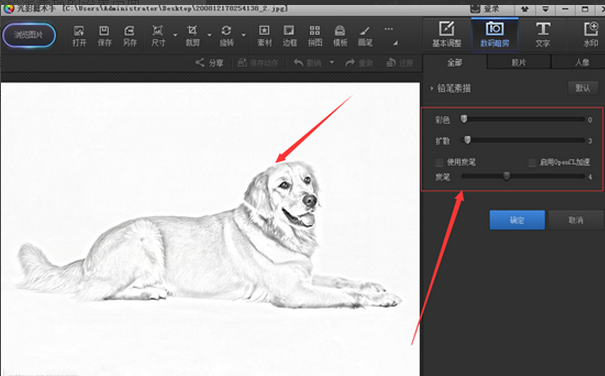Select the 裁剪 crop tool

point(192,36)
